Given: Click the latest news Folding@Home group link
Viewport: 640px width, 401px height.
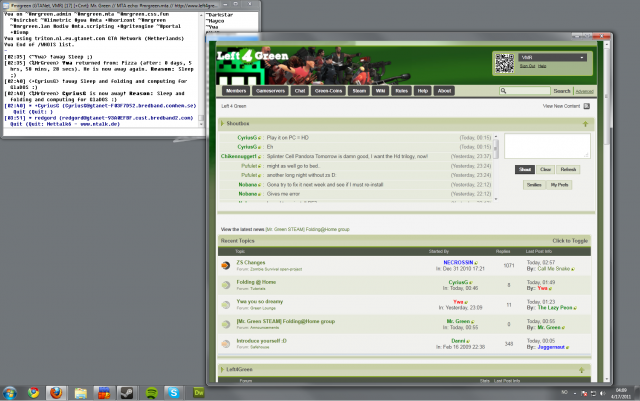Looking at the screenshot, I should pyautogui.click(x=307, y=229).
